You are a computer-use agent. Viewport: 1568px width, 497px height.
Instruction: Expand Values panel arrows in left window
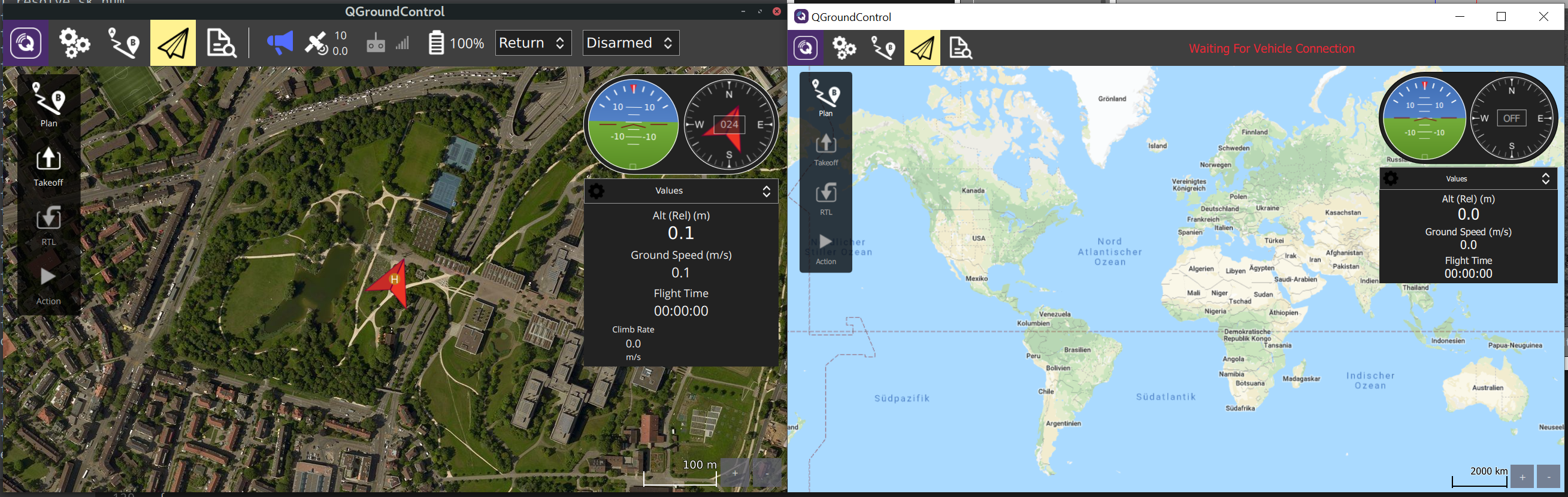pos(767,191)
